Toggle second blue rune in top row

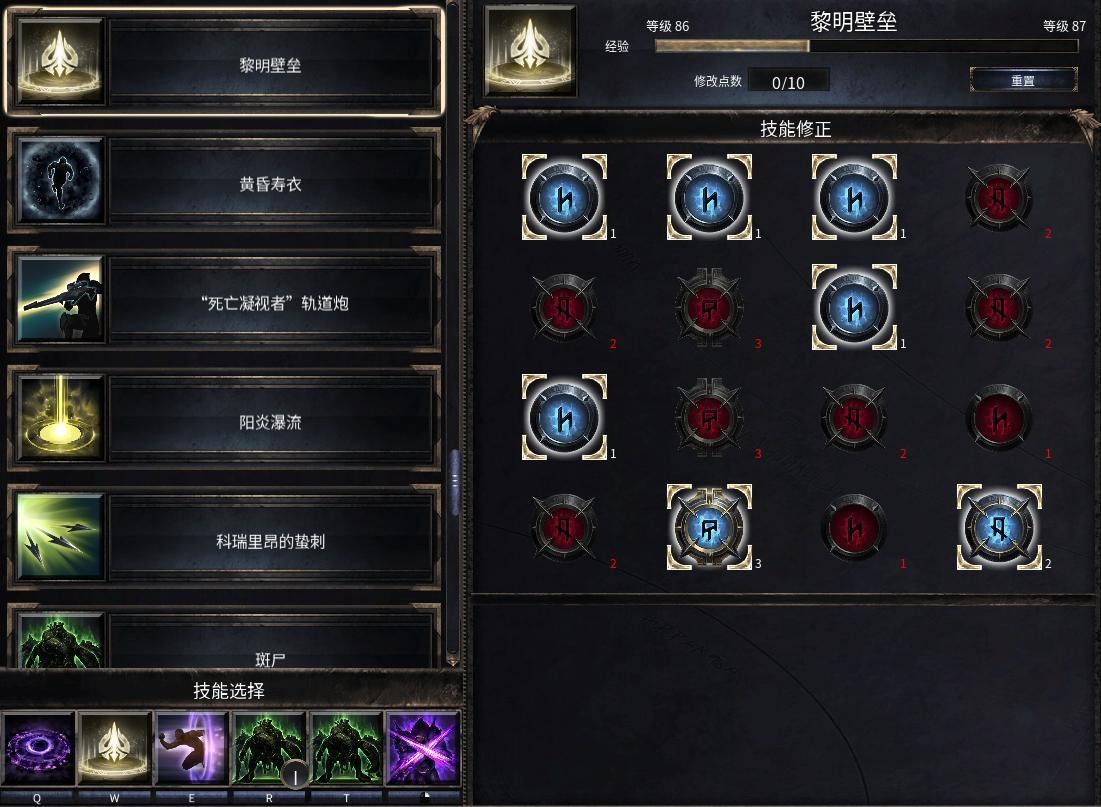[709, 197]
